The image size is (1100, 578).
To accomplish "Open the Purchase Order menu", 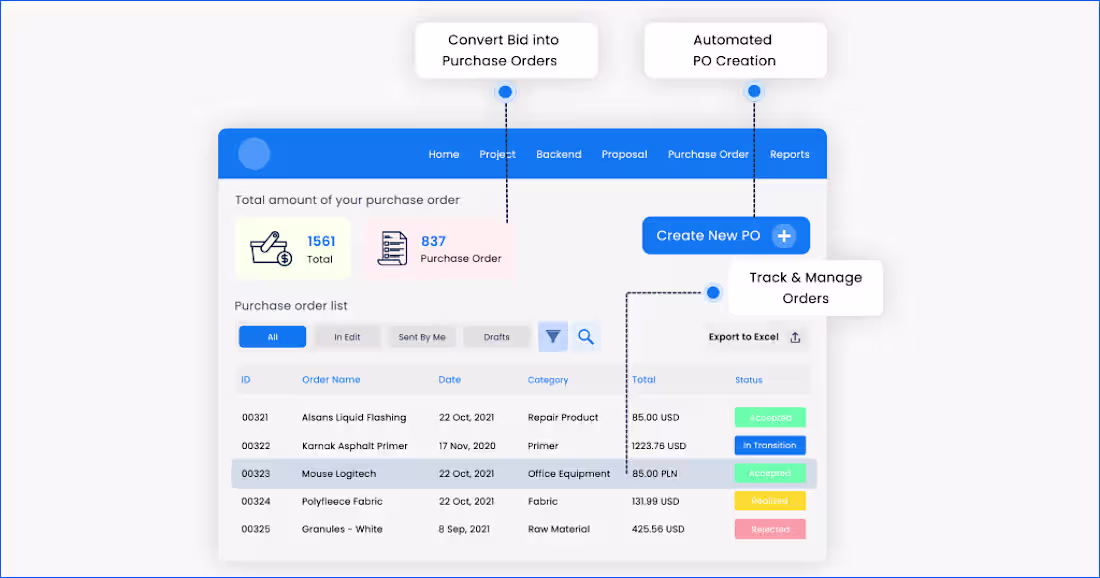I will coord(708,154).
